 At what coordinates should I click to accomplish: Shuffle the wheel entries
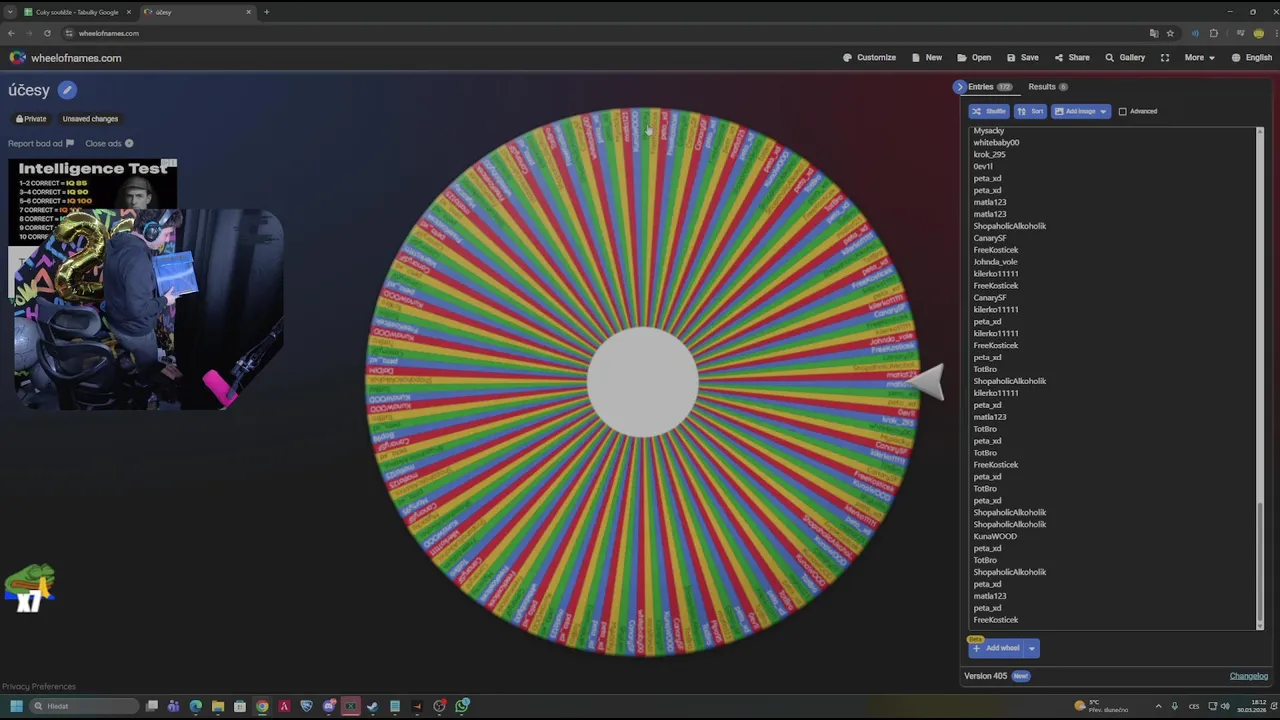click(x=989, y=111)
